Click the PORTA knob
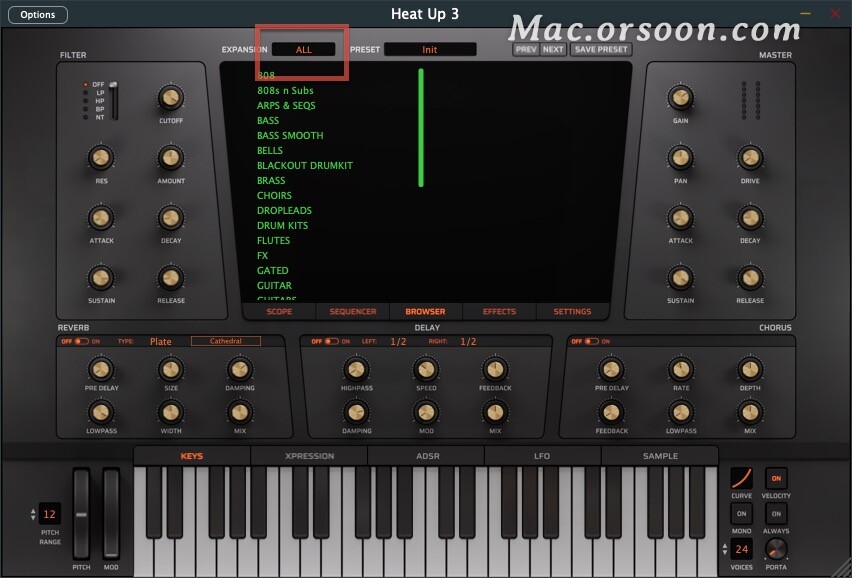 click(x=775, y=550)
